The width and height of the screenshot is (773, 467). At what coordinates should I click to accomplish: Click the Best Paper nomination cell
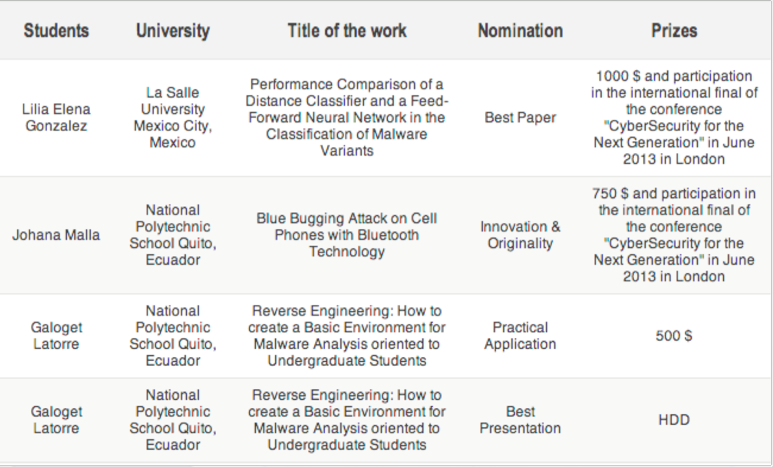pyautogui.click(x=520, y=117)
